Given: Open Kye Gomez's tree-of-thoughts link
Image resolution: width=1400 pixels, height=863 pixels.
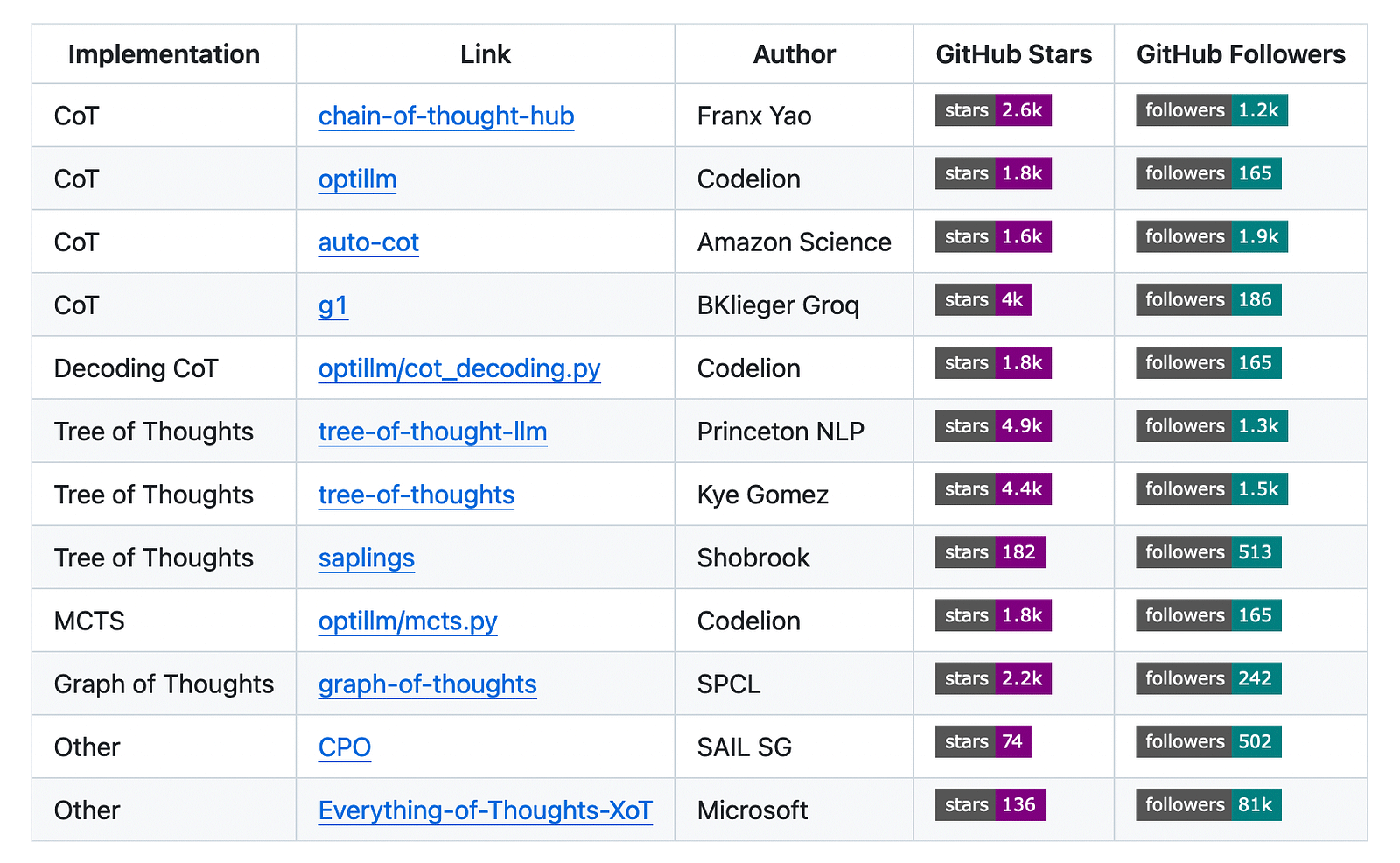Looking at the screenshot, I should point(416,495).
